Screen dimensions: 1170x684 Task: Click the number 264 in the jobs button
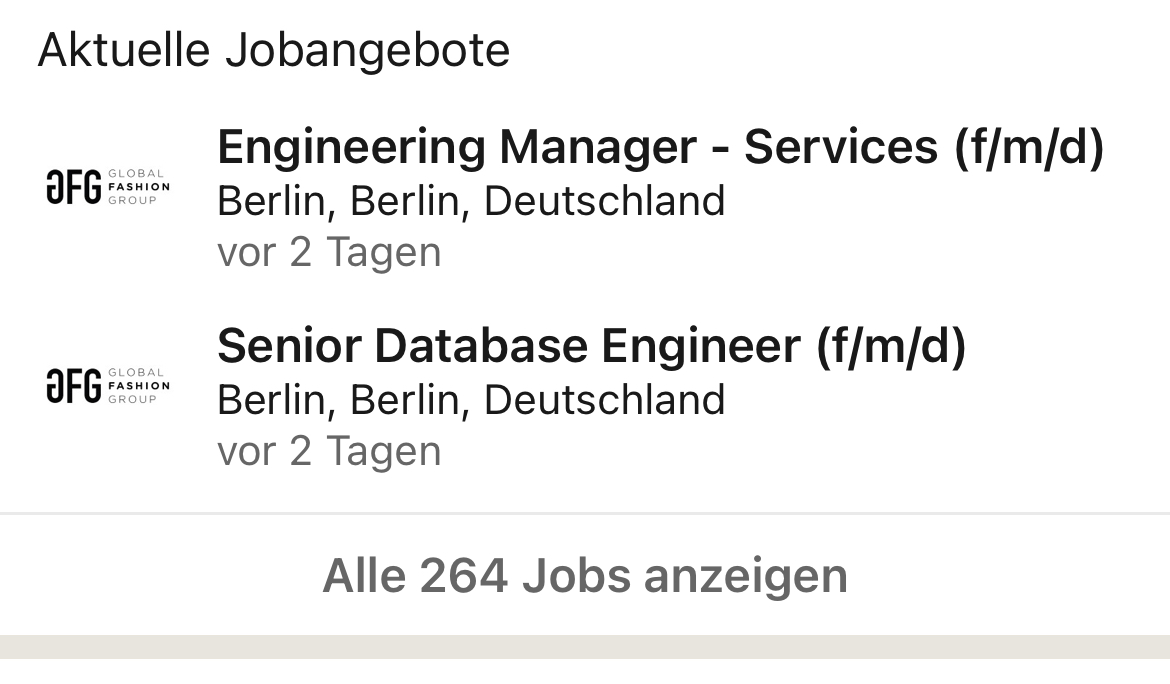[x=464, y=576]
